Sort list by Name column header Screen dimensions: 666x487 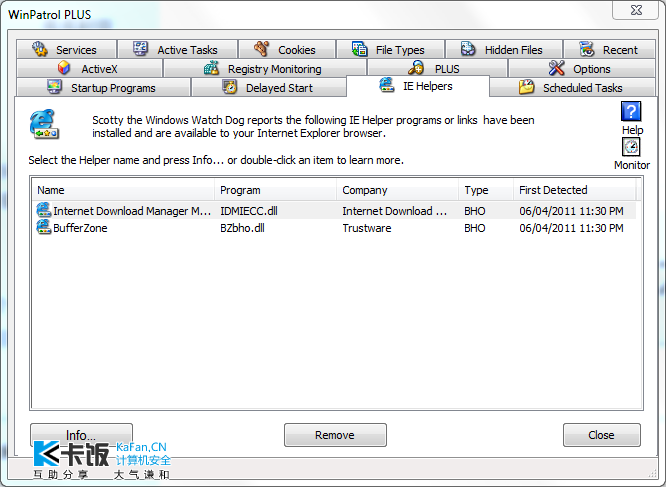click(124, 190)
